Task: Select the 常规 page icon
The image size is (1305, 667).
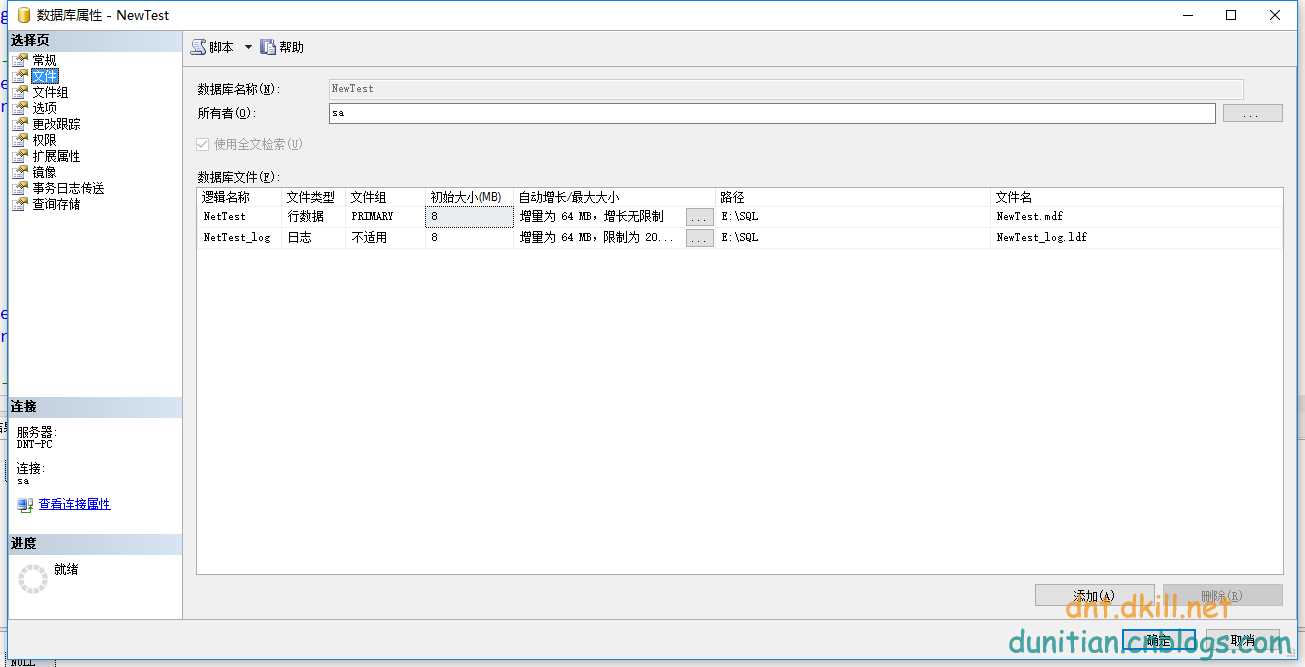Action: coord(20,60)
